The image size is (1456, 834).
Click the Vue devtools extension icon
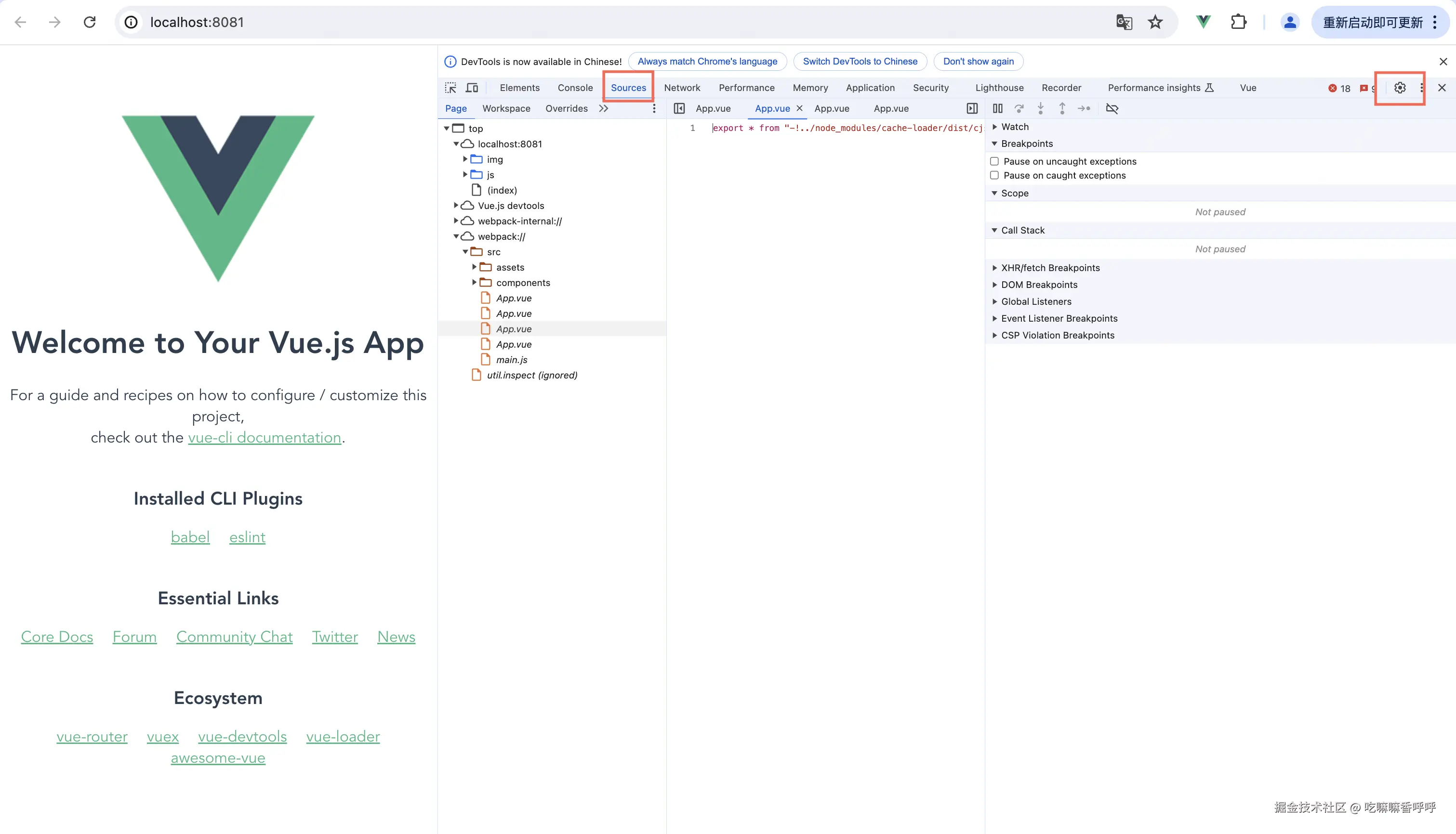tap(1204, 22)
